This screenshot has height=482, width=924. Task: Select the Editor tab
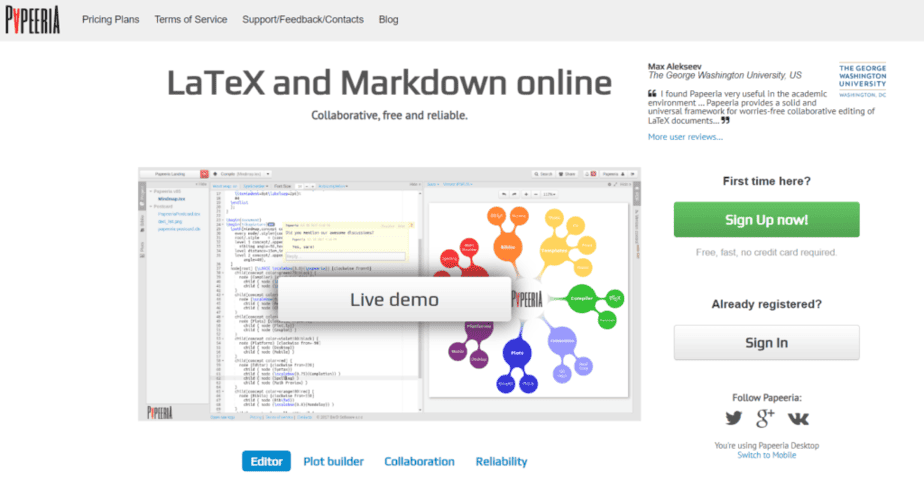coord(266,461)
